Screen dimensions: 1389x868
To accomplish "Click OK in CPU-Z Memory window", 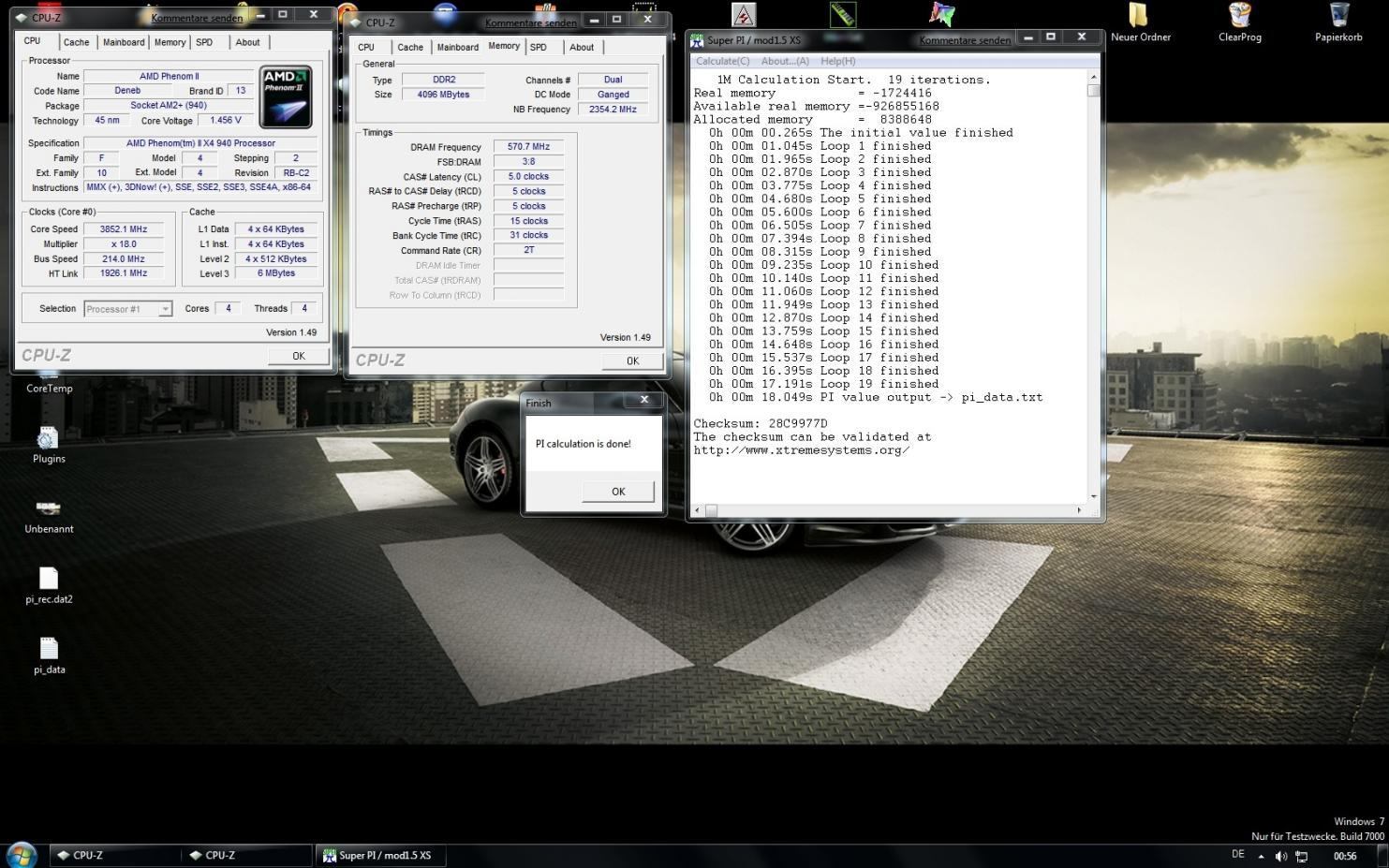I will [632, 360].
